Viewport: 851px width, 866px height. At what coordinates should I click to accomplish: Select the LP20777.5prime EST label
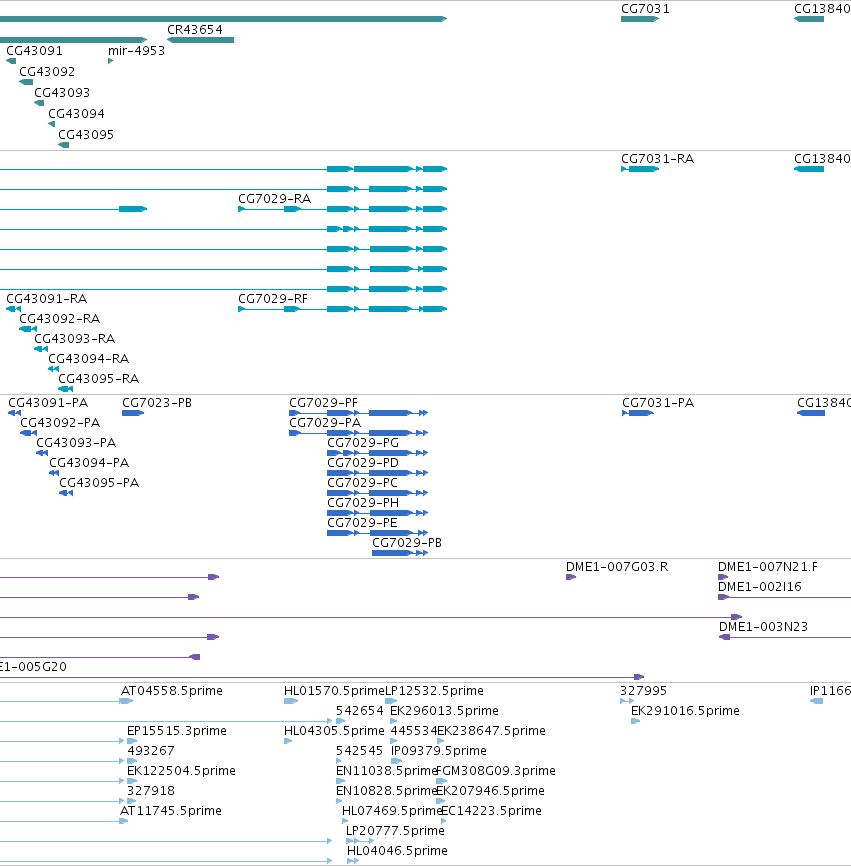(395, 831)
